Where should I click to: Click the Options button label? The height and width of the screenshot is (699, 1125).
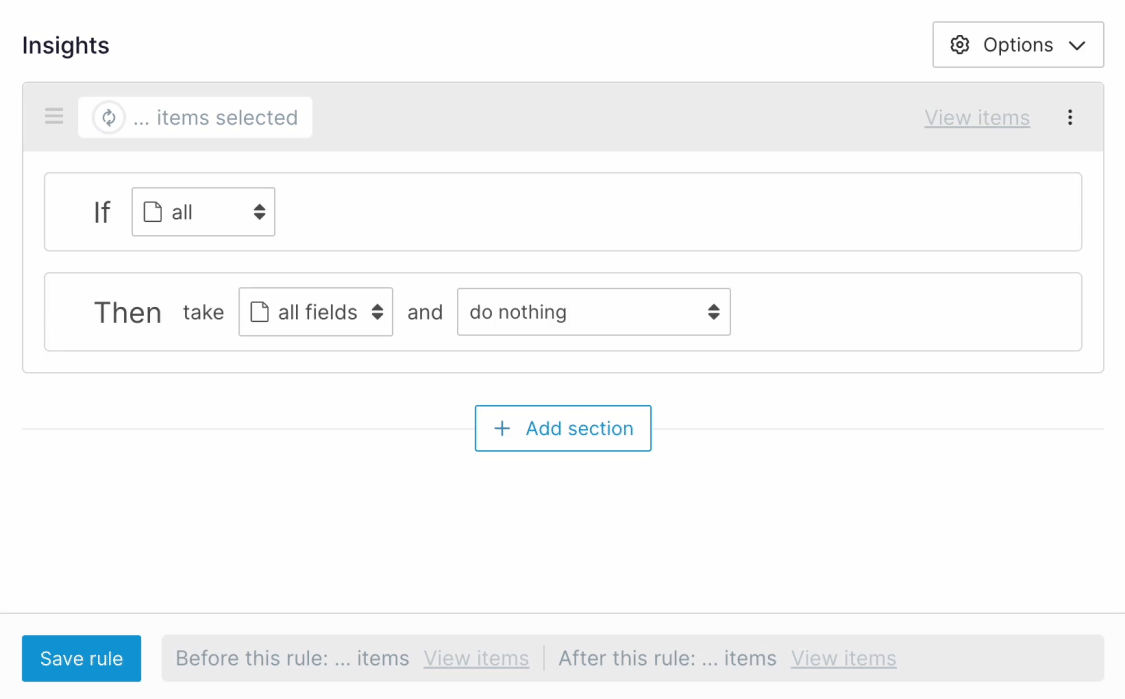pos(1018,45)
